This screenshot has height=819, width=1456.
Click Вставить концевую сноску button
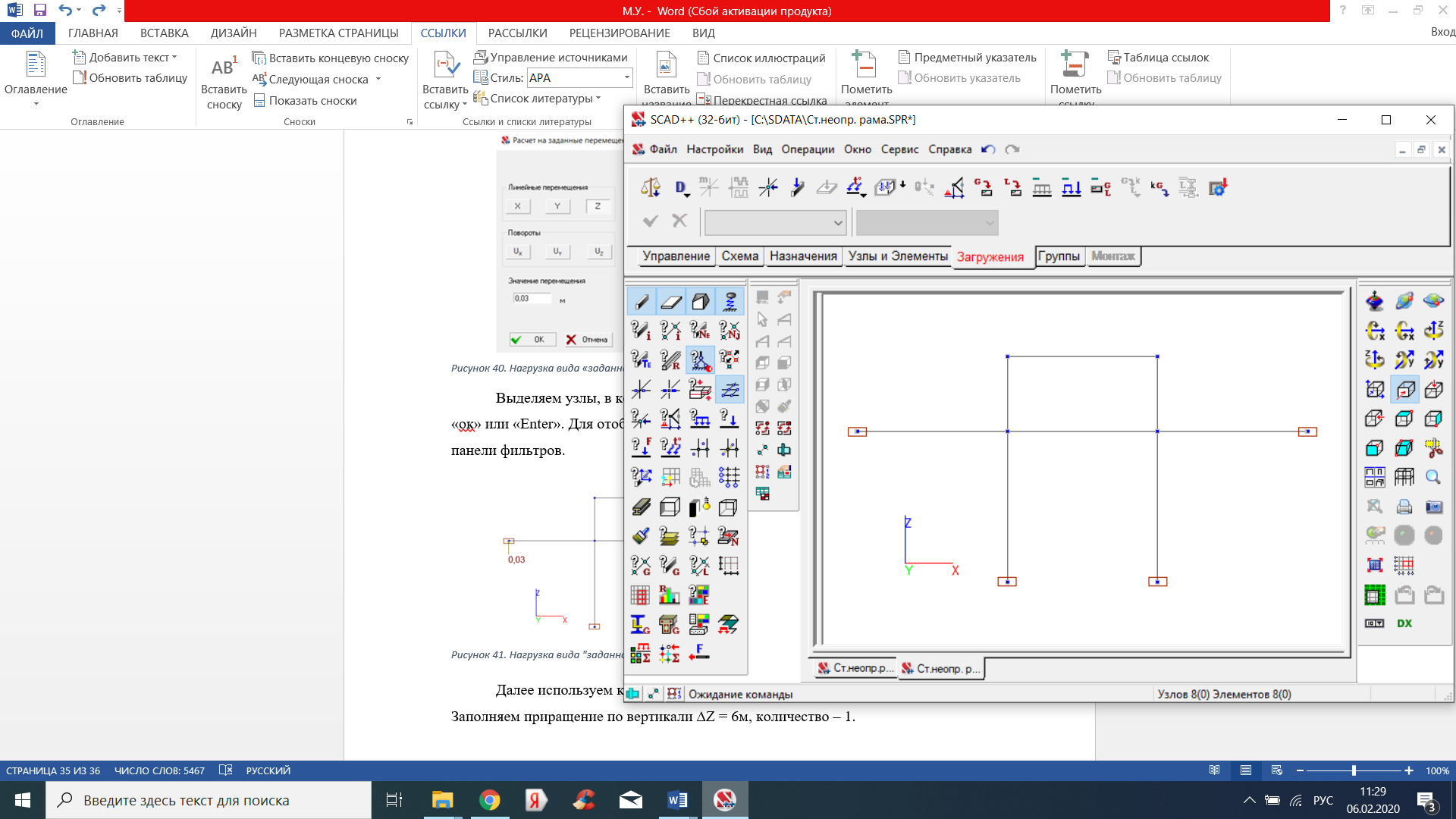coord(331,58)
